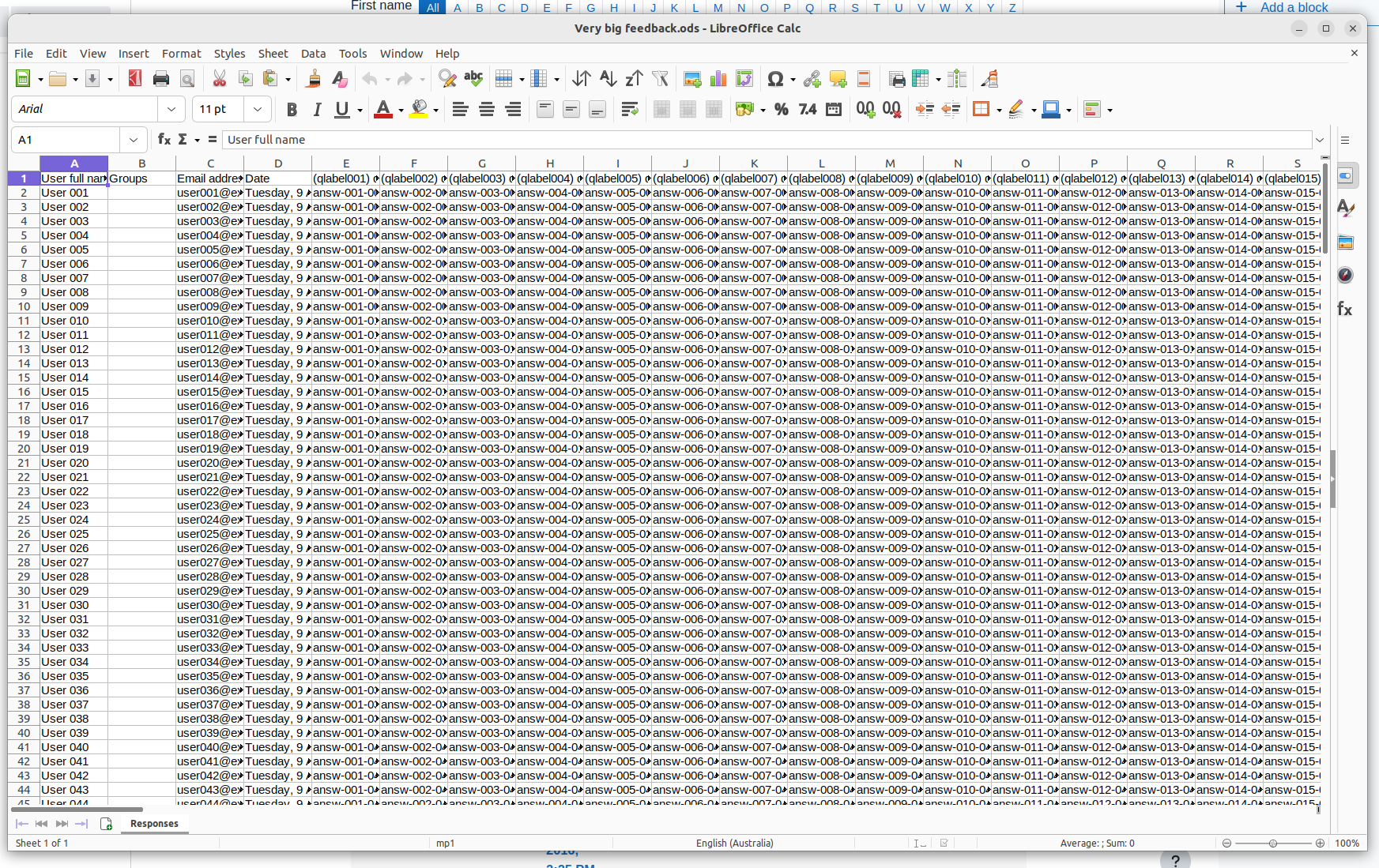Expand the formula bar input line
Screen dimensions: 1379x868
(1319, 140)
